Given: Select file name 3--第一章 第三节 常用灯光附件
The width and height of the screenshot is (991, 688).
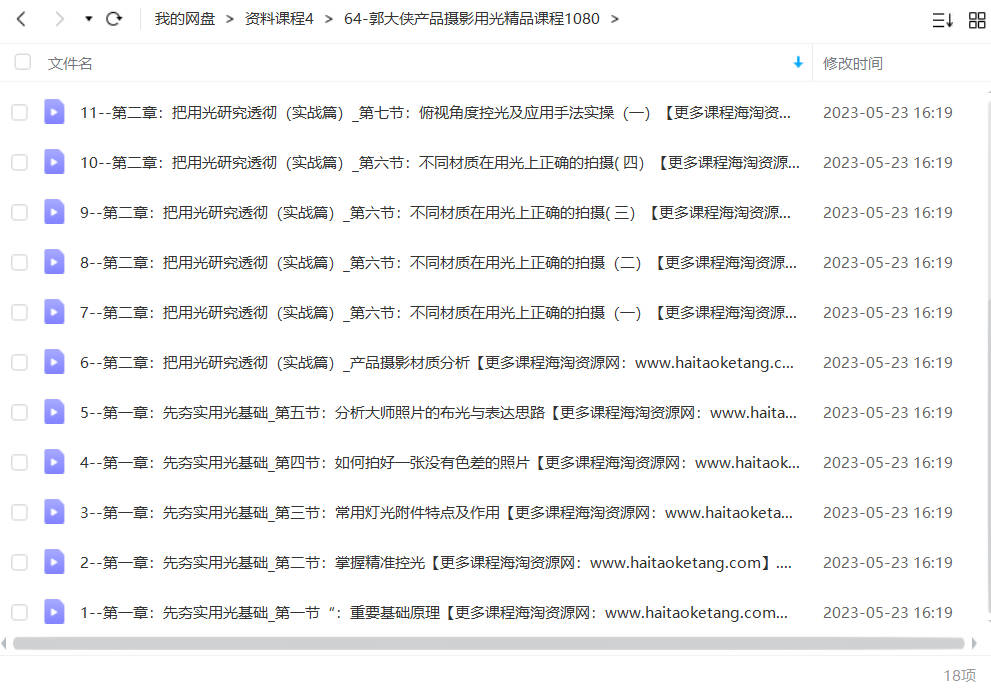Looking at the screenshot, I should click(436, 512).
